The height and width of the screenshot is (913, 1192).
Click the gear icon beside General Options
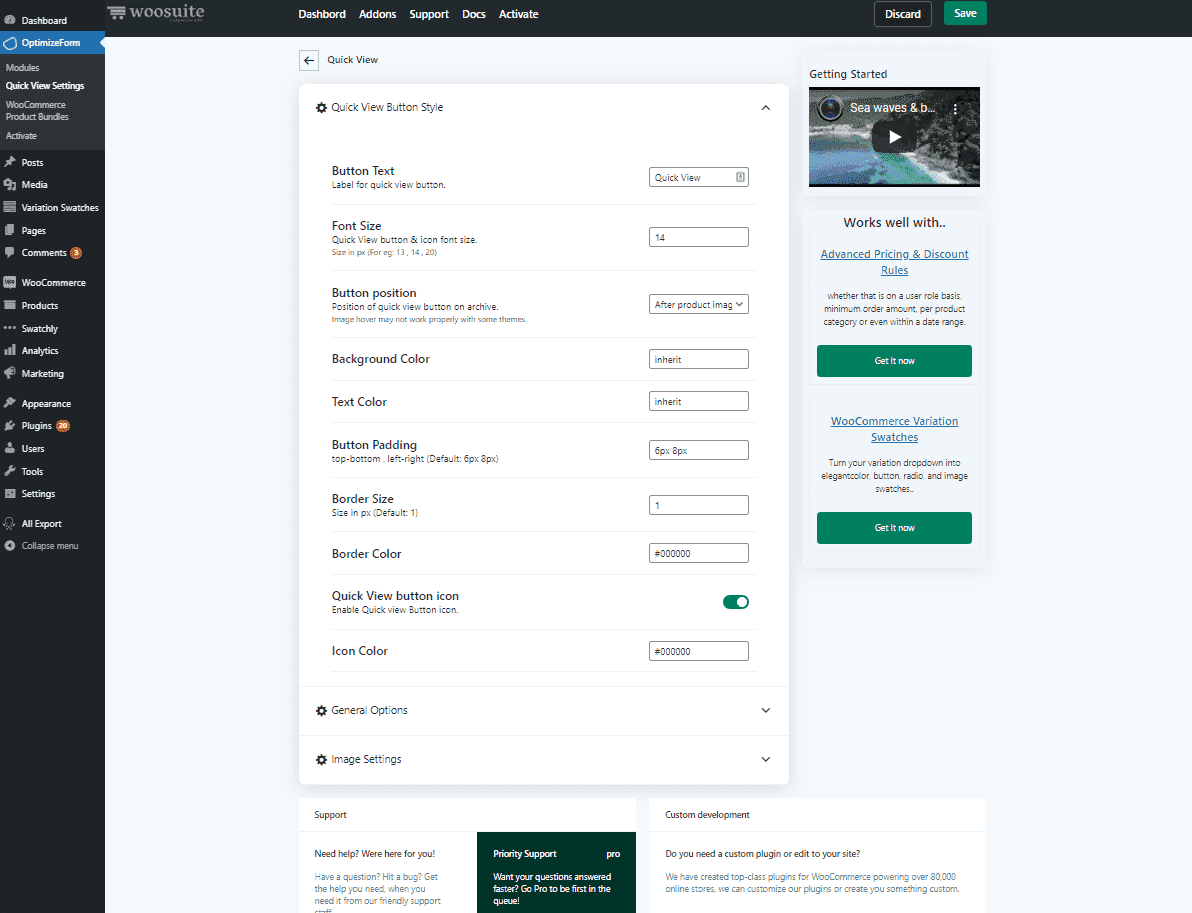coord(321,711)
